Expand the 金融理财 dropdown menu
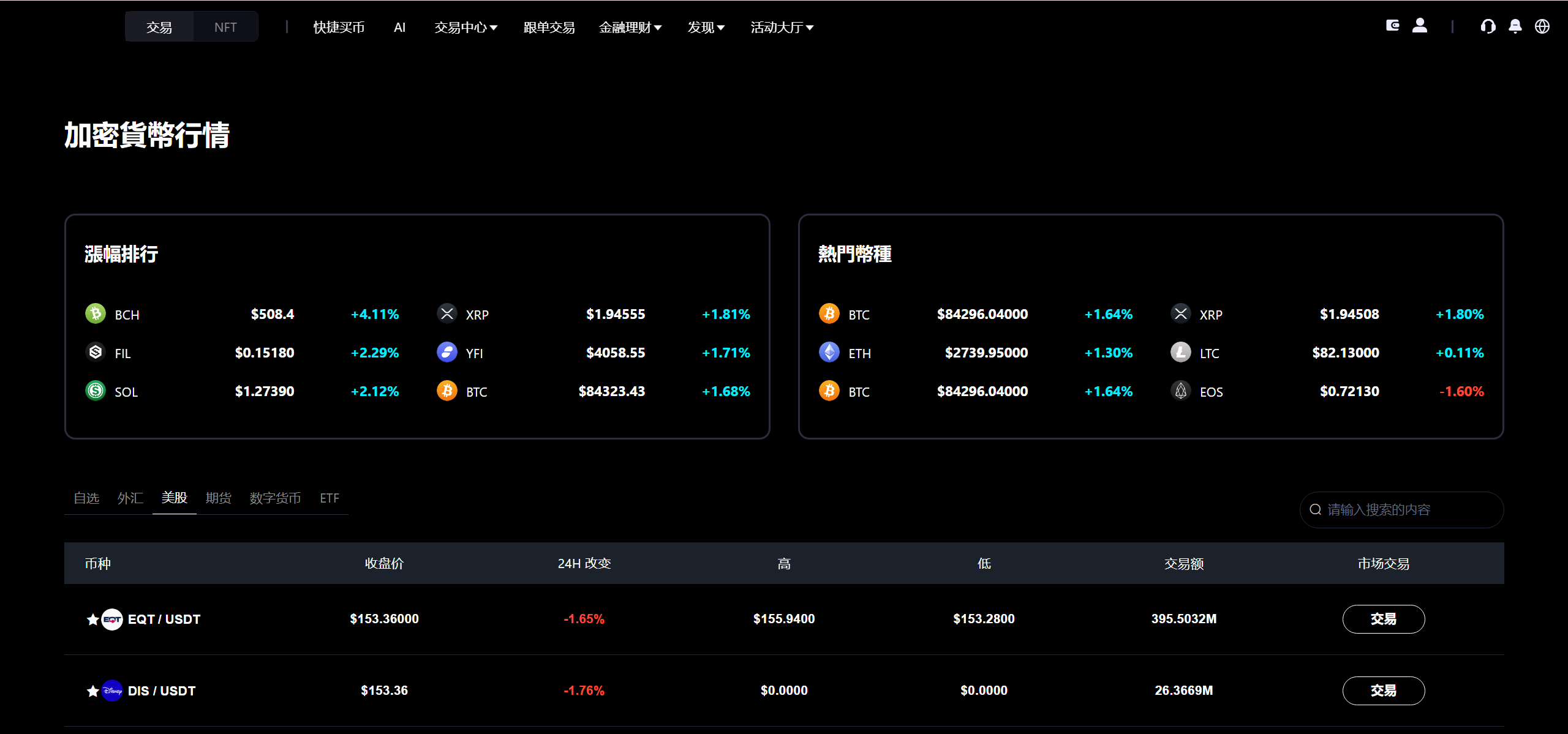Viewport: 1568px width, 734px height. 630,28
